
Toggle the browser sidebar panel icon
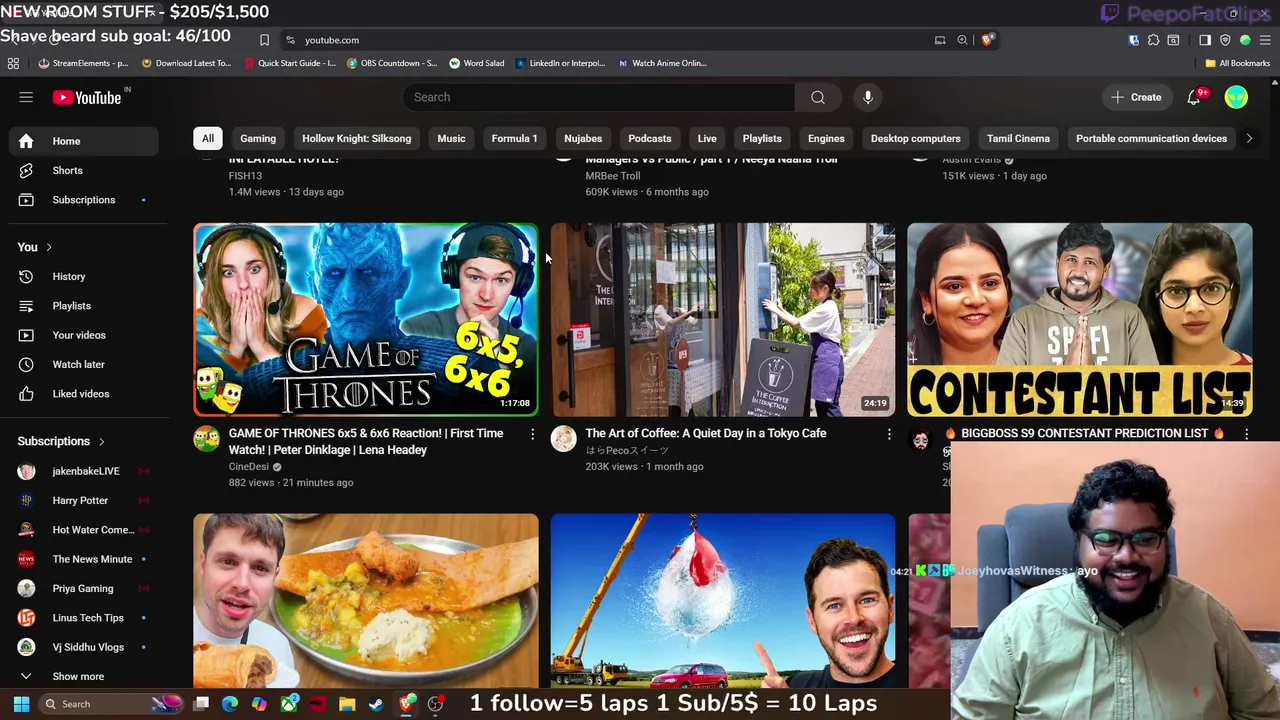tap(1204, 40)
